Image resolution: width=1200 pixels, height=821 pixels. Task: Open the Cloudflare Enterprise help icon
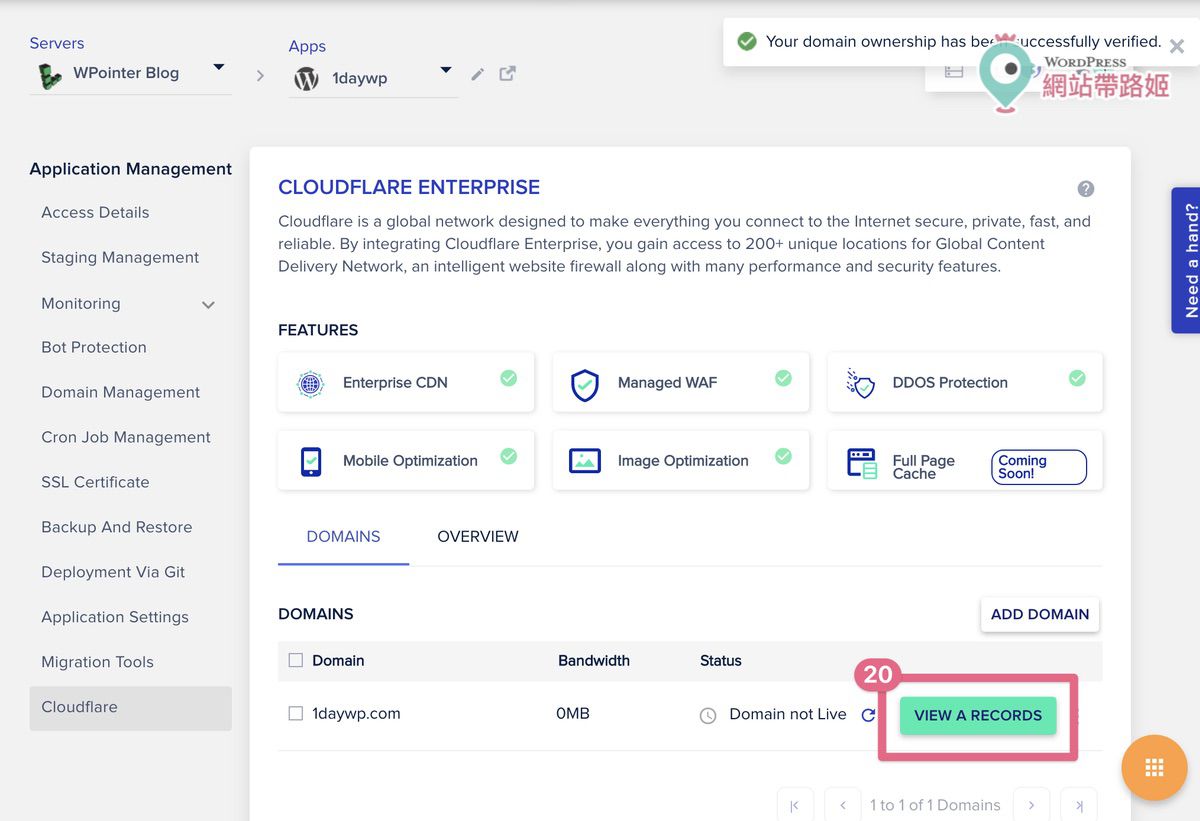pos(1086,189)
